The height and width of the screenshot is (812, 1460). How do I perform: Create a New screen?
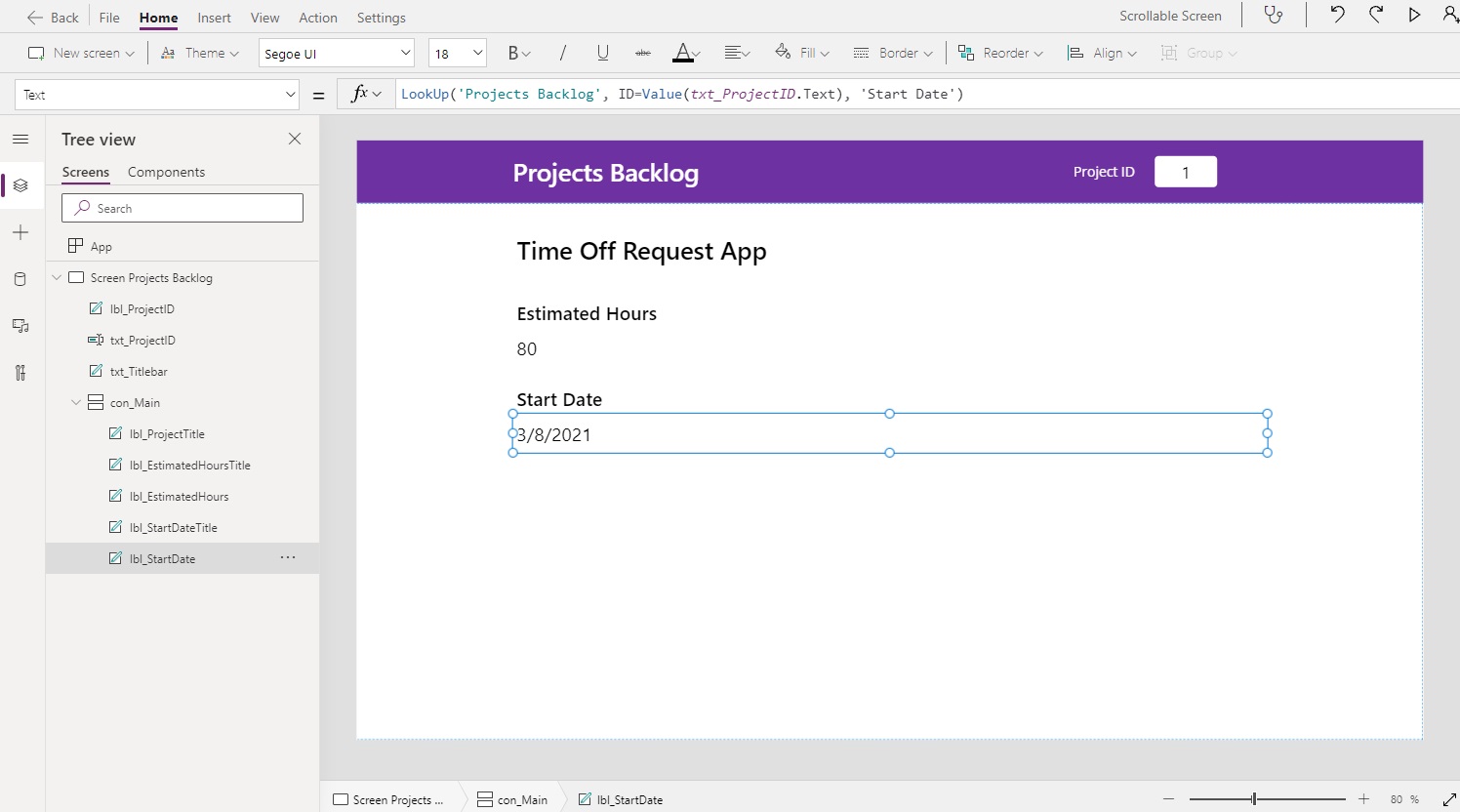coord(80,53)
